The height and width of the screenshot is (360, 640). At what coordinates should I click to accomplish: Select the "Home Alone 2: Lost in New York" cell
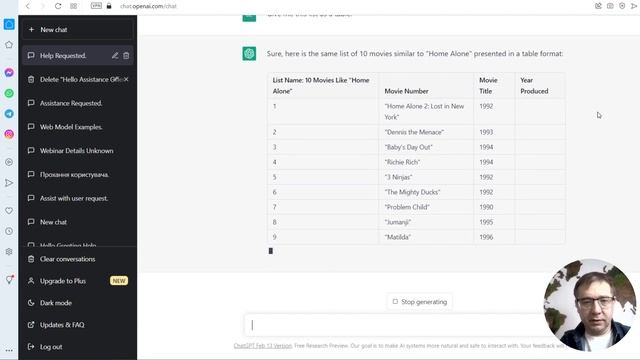point(426,111)
